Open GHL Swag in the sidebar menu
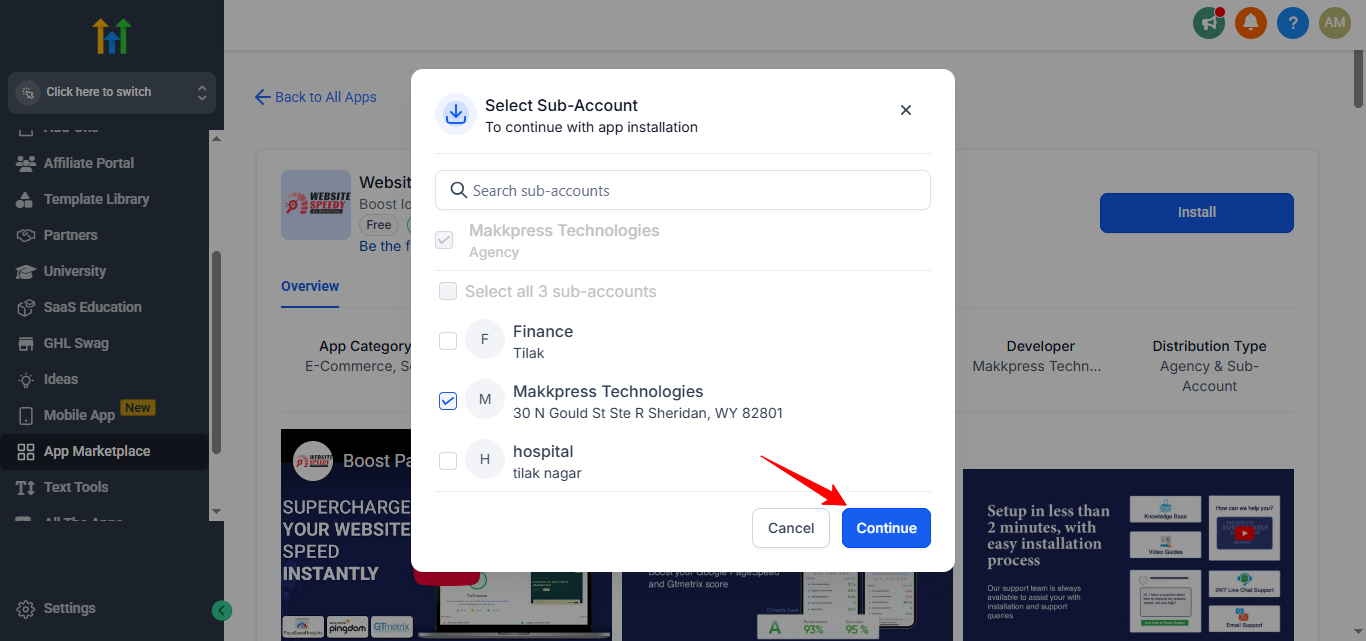Image resolution: width=1366 pixels, height=641 pixels. coord(76,343)
